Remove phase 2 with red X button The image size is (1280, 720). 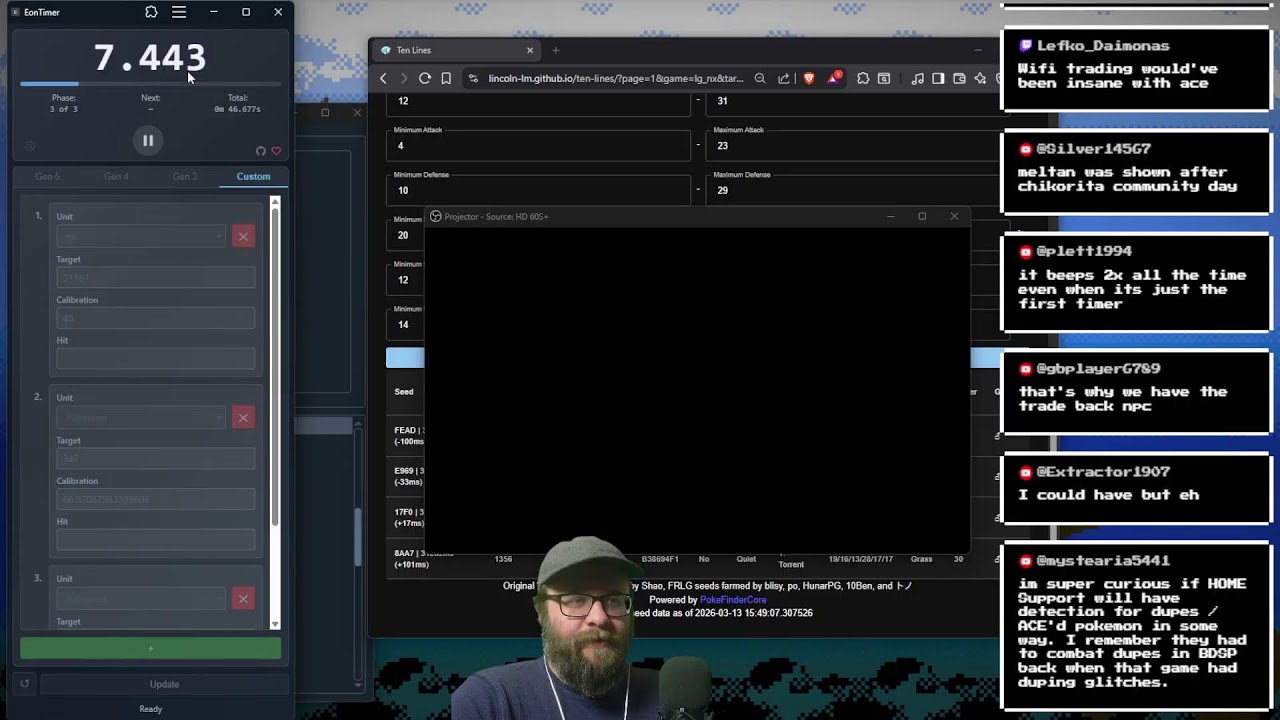[x=243, y=417]
